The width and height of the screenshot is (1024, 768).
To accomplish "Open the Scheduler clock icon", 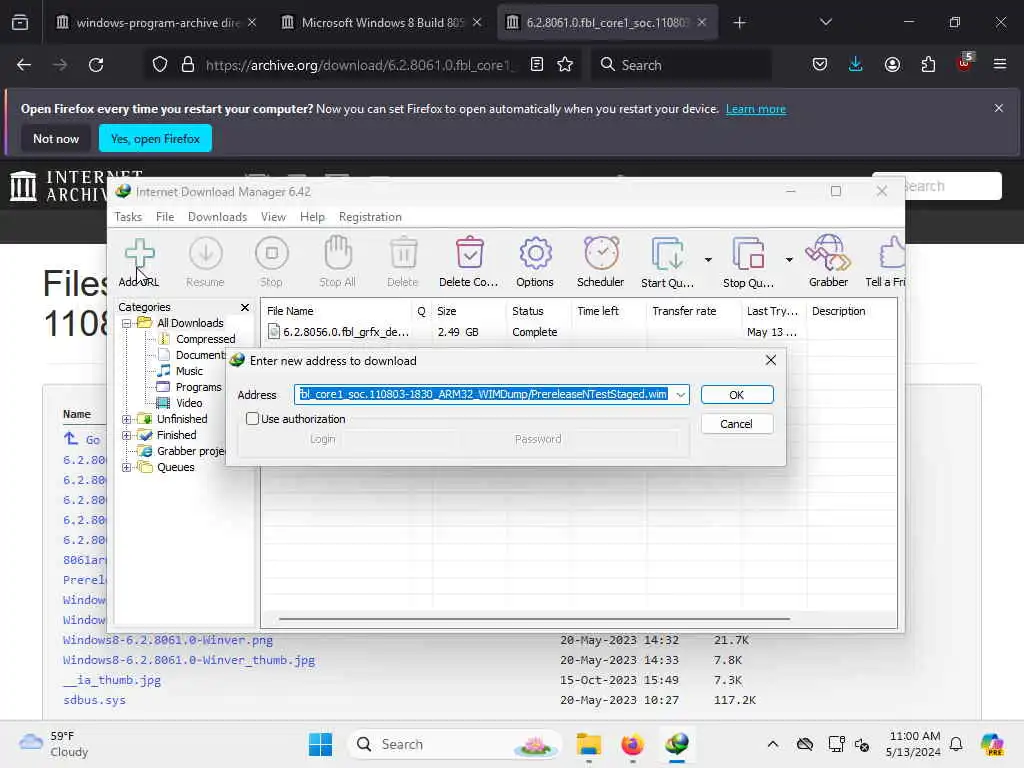I will click(601, 262).
